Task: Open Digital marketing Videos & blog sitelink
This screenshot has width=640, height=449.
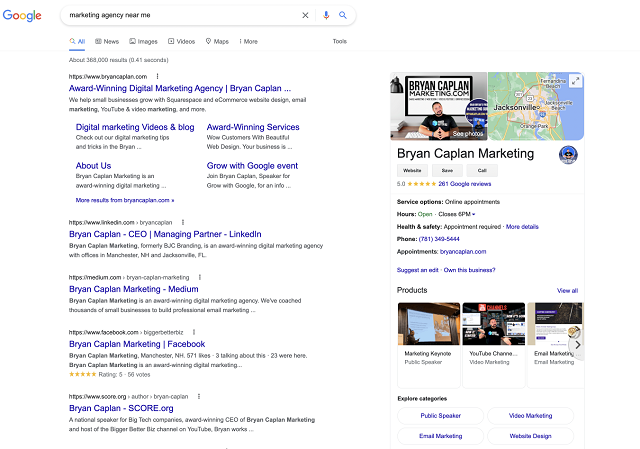Action: (135, 127)
